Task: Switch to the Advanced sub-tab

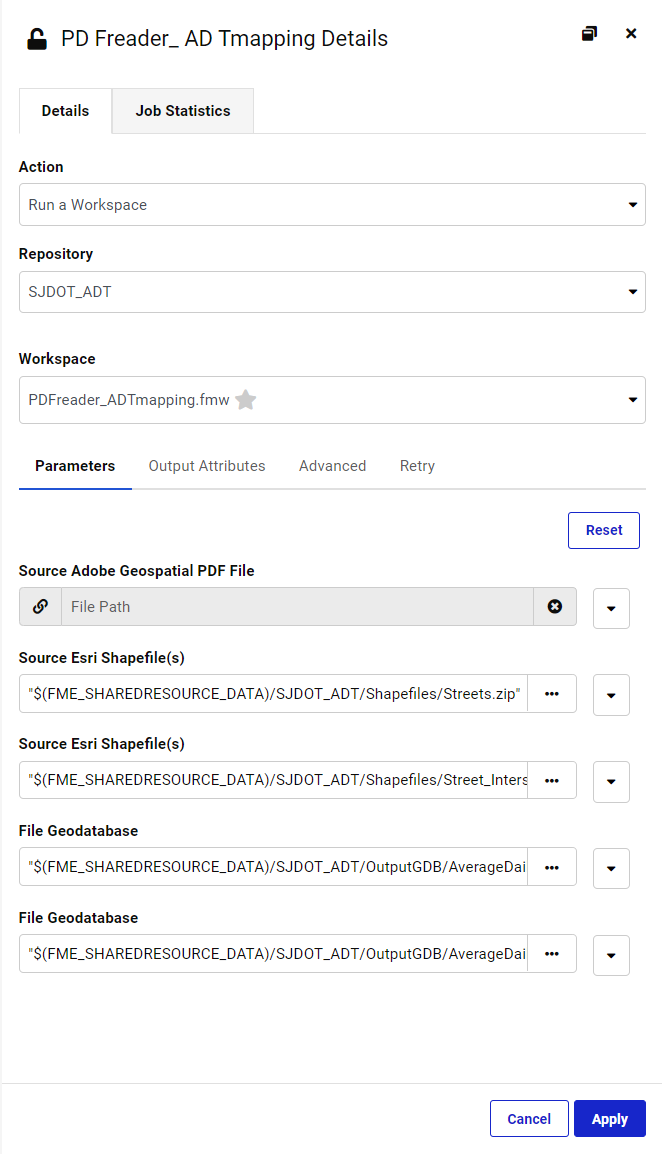Action: (x=332, y=466)
